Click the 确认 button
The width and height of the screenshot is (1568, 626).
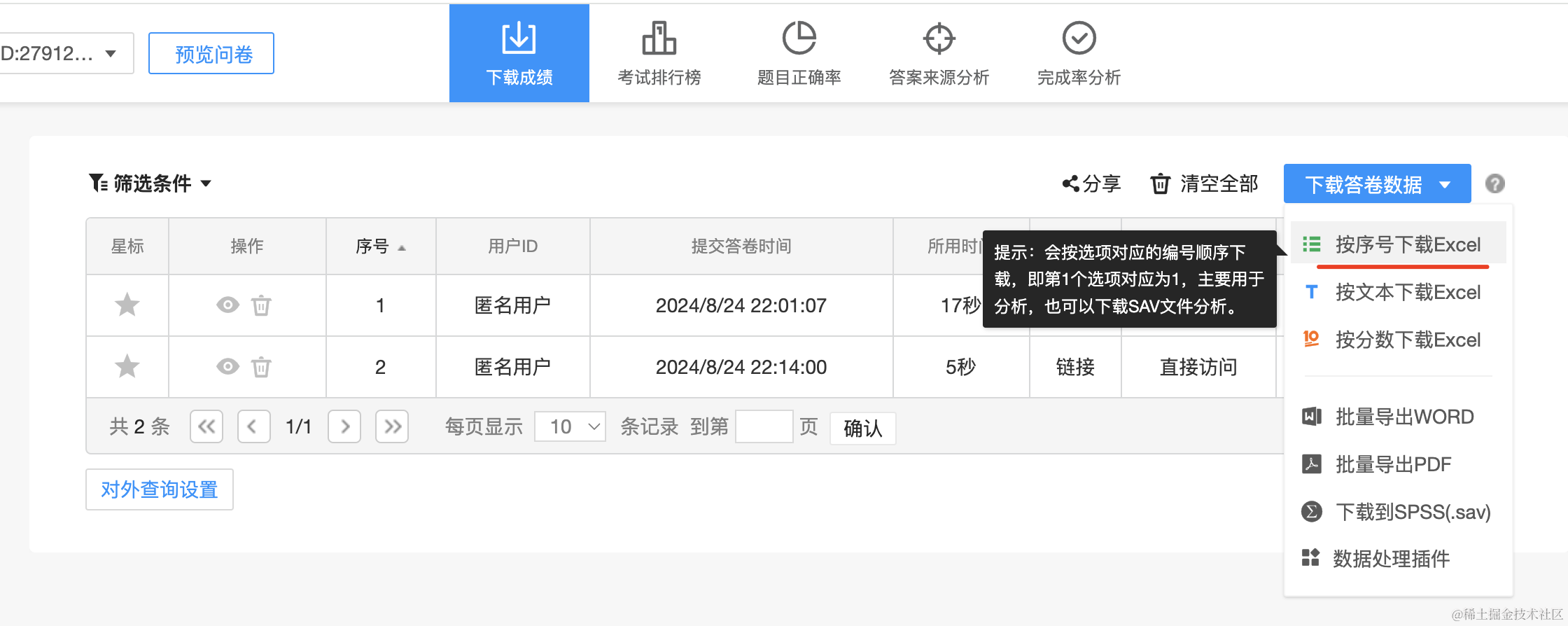click(862, 428)
